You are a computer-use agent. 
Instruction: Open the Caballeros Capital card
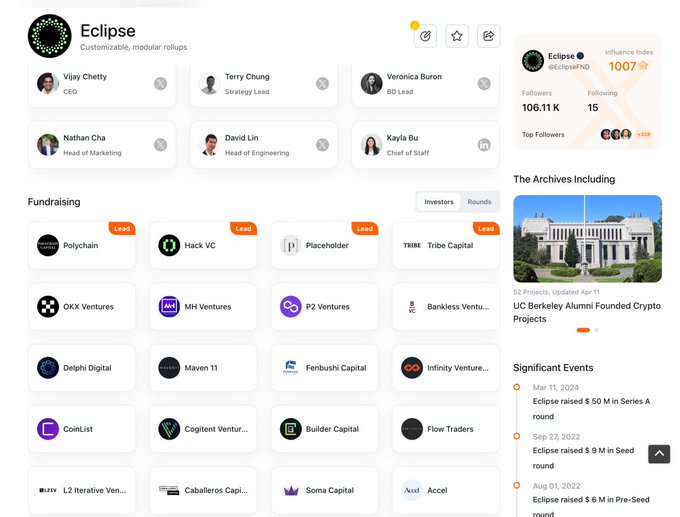[x=203, y=490]
